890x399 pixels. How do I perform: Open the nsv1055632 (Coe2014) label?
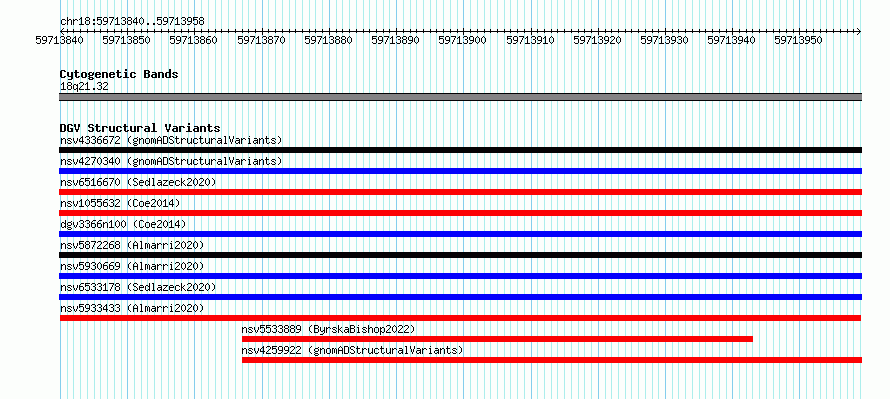pyautogui.click(x=120, y=203)
